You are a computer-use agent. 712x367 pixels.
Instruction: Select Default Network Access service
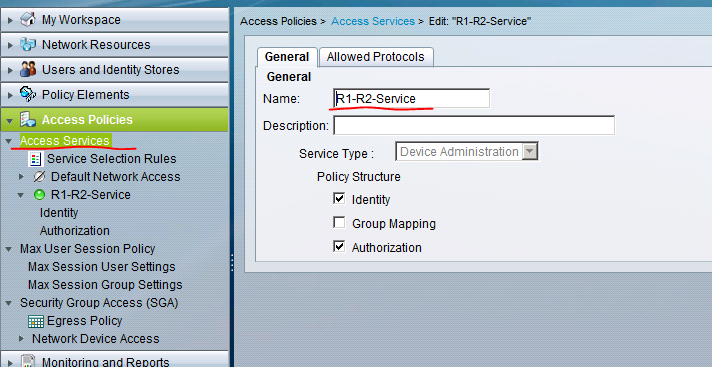click(x=115, y=177)
